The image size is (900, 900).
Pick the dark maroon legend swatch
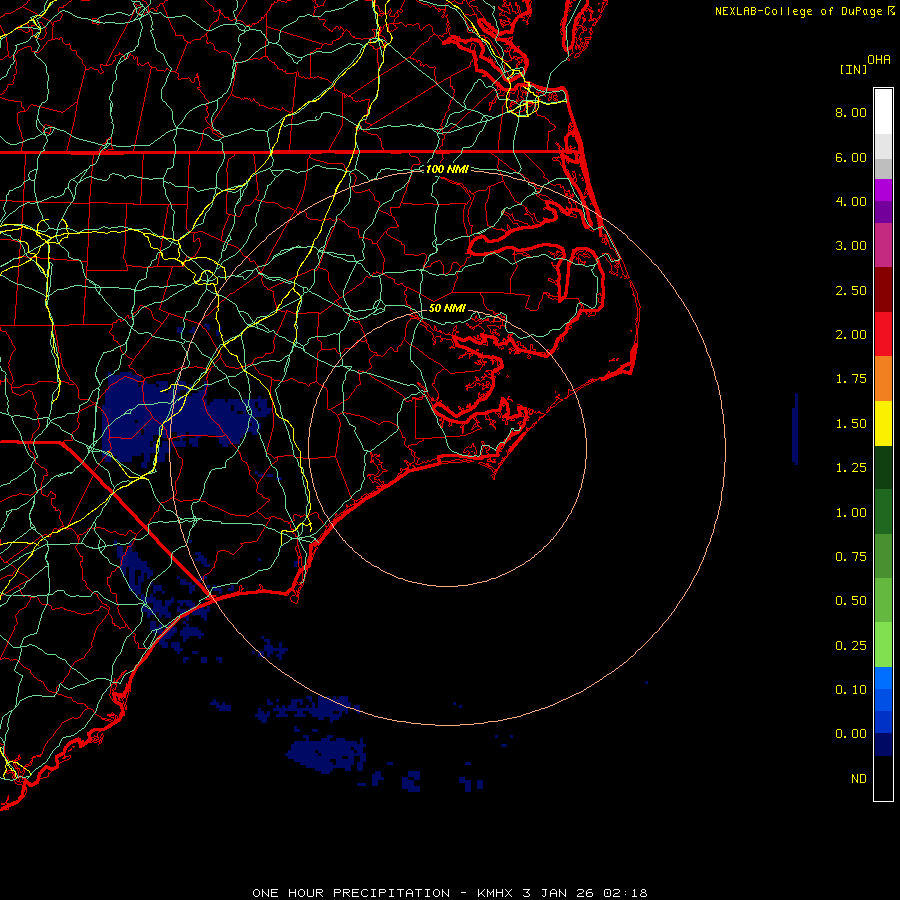[x=883, y=290]
